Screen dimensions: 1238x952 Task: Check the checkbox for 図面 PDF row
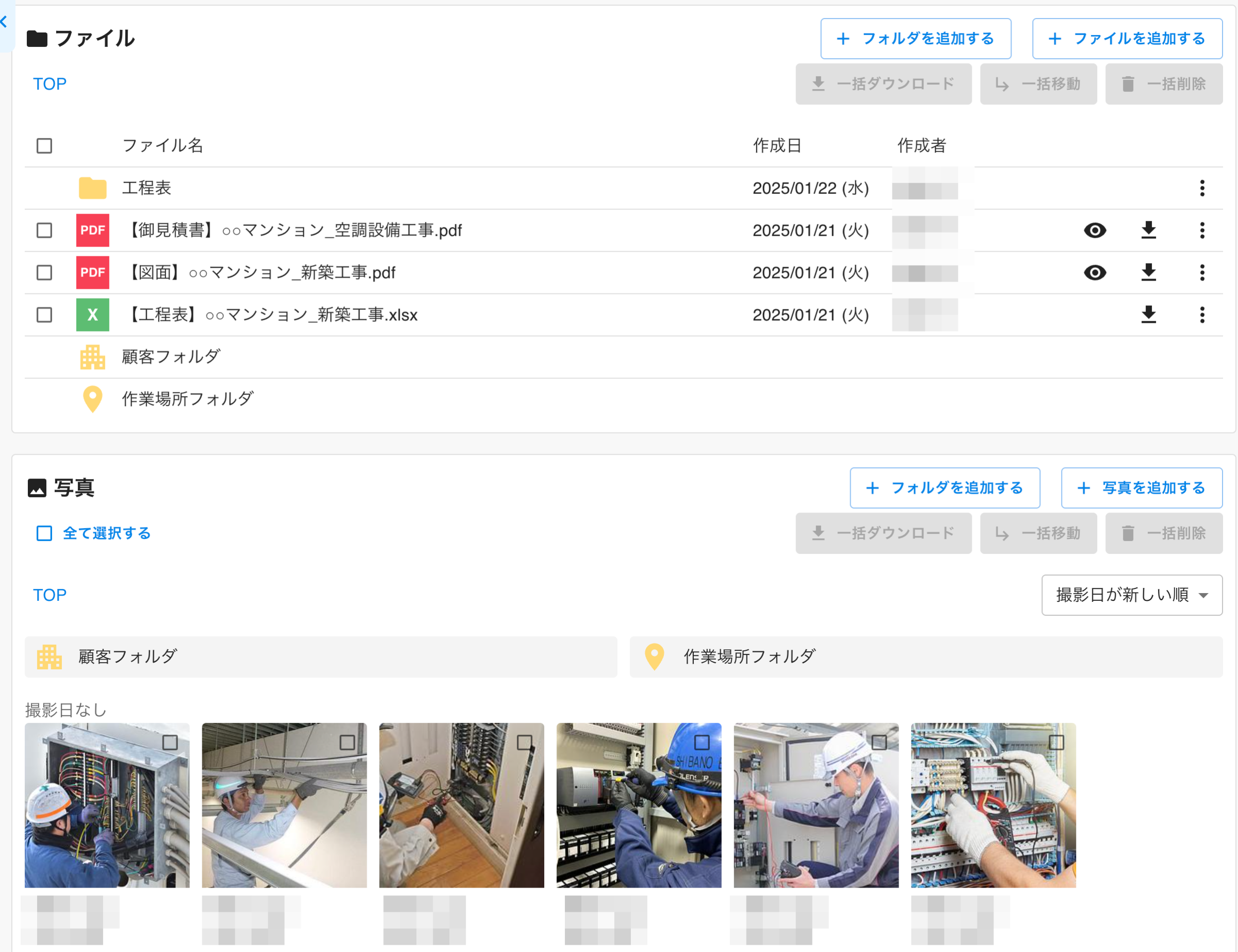[45, 272]
